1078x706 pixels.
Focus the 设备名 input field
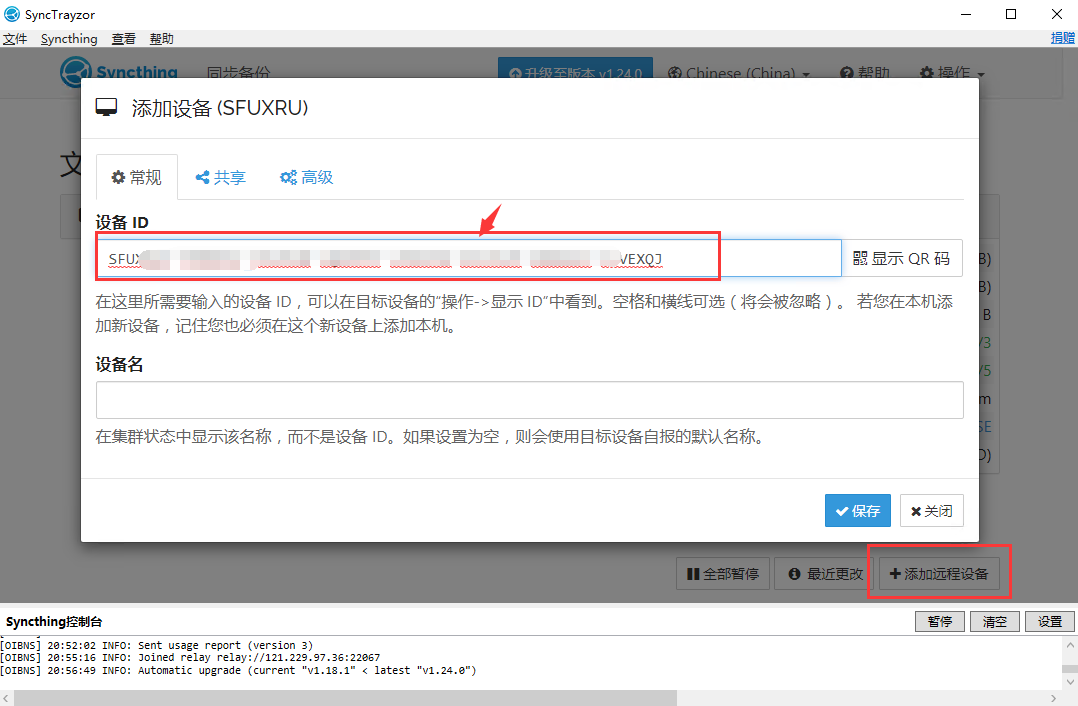[x=529, y=400]
